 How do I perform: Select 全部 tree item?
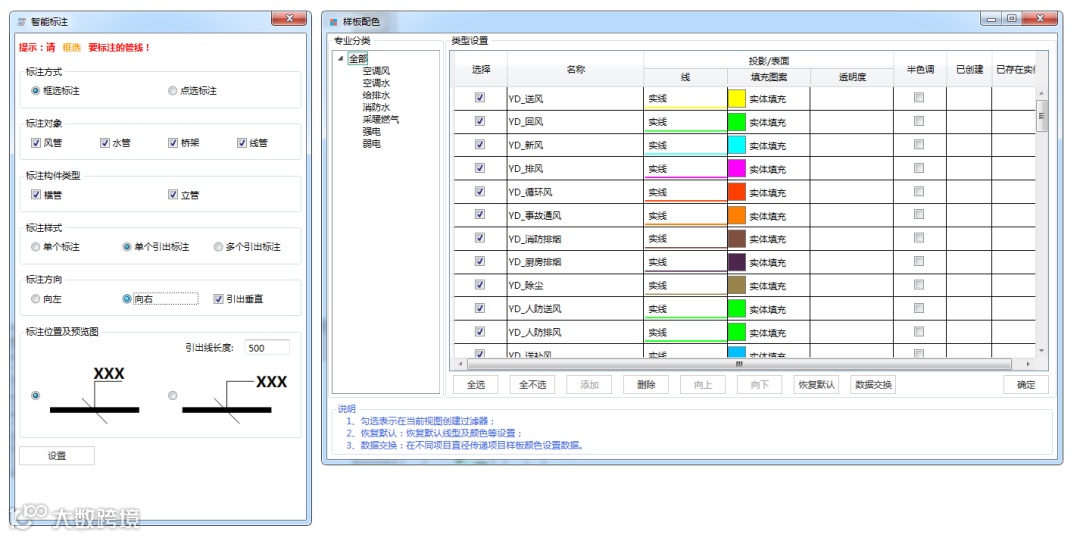pos(357,59)
